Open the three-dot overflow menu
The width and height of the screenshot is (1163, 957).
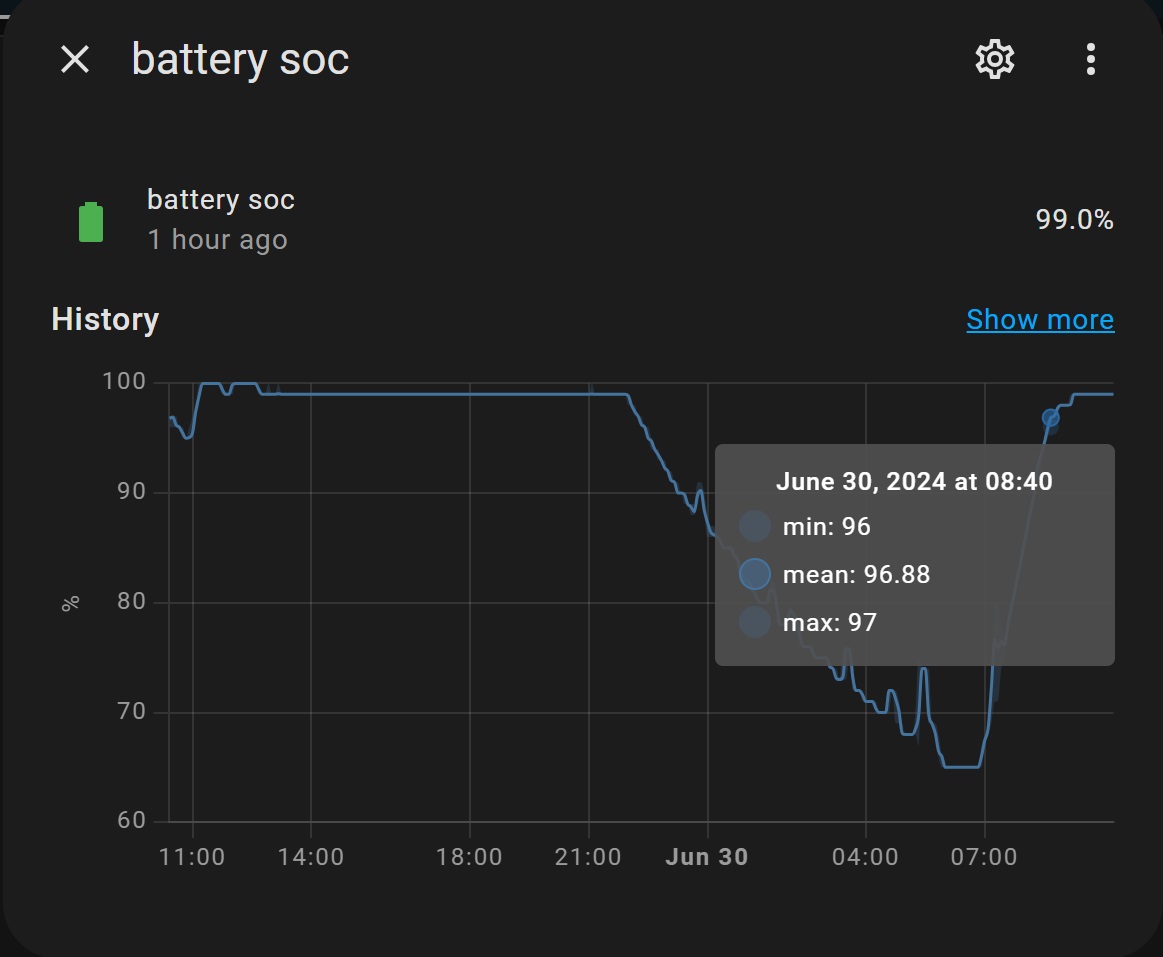tap(1090, 59)
